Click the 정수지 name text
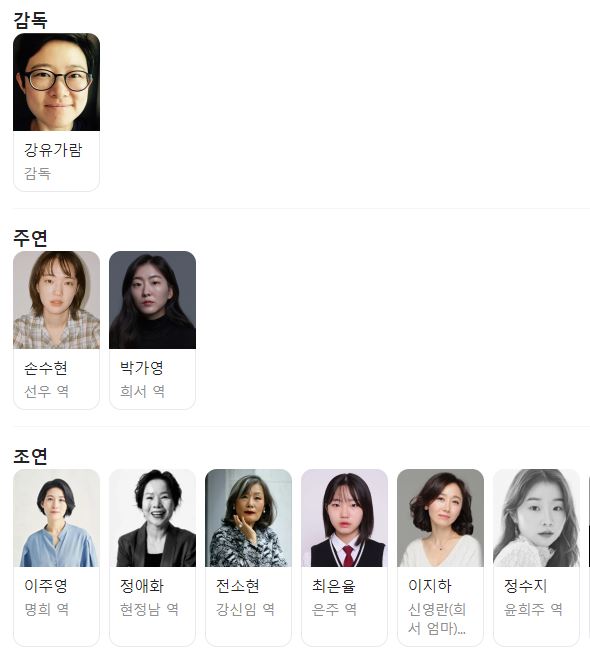 click(x=526, y=586)
